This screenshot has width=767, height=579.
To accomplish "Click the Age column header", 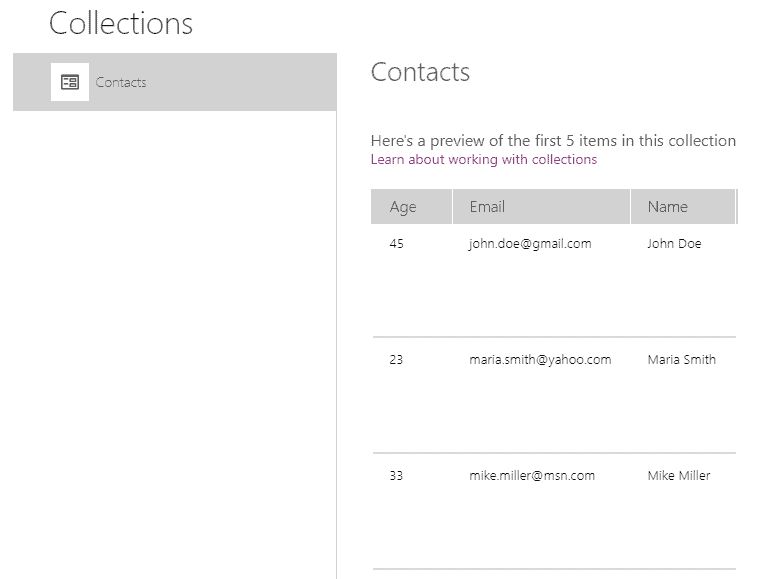I will (403, 207).
